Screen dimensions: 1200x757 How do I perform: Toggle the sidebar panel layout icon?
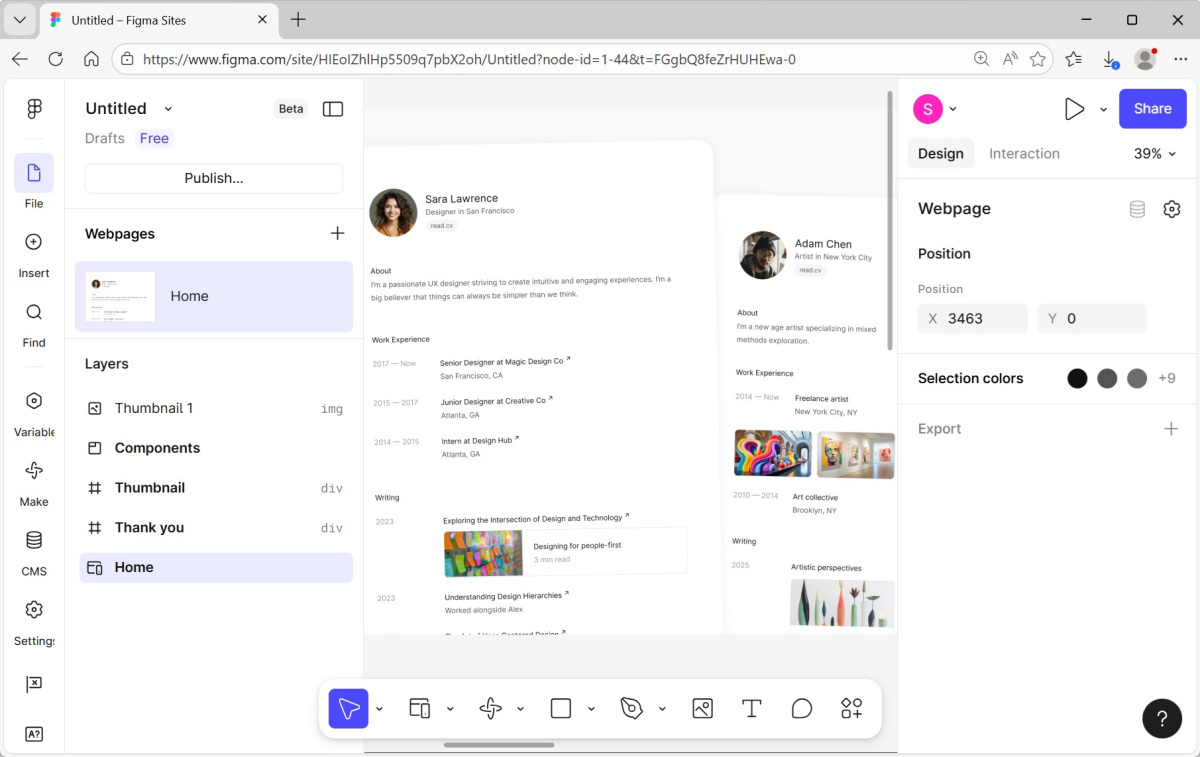point(333,109)
